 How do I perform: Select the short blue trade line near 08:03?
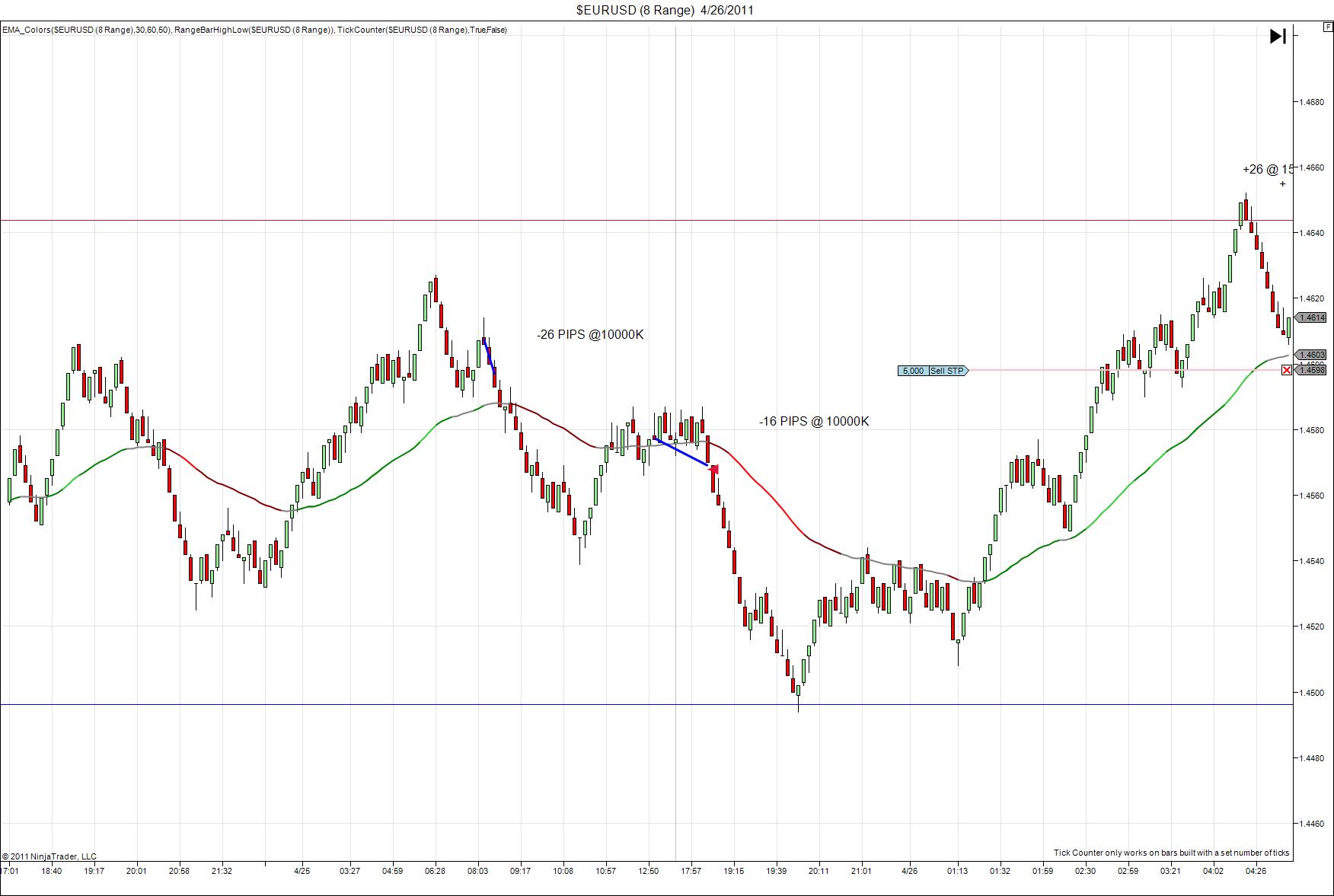(x=490, y=356)
